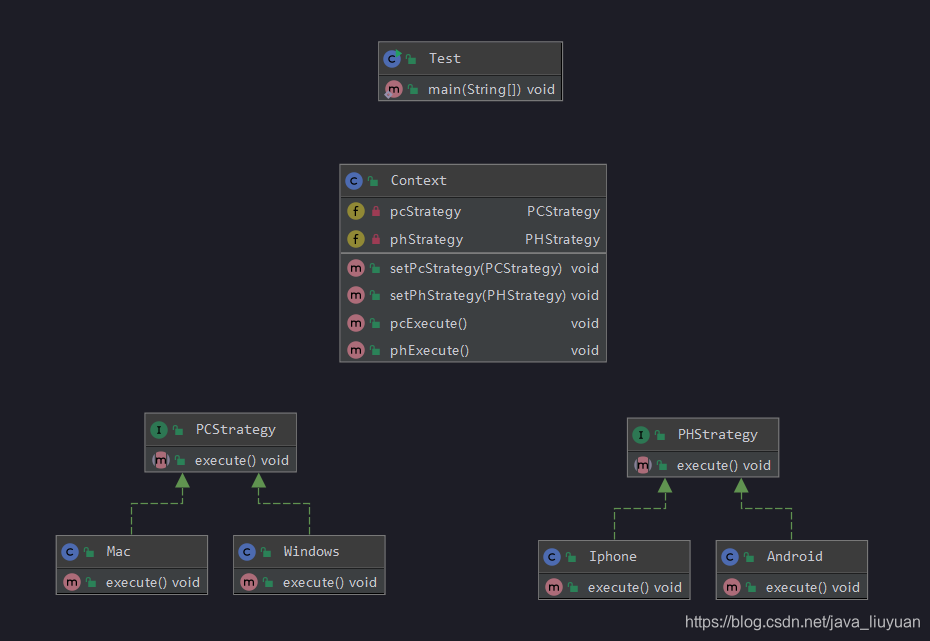The height and width of the screenshot is (641, 930).
Task: Click the interface icon beside PCStrategy title
Action: click(158, 430)
